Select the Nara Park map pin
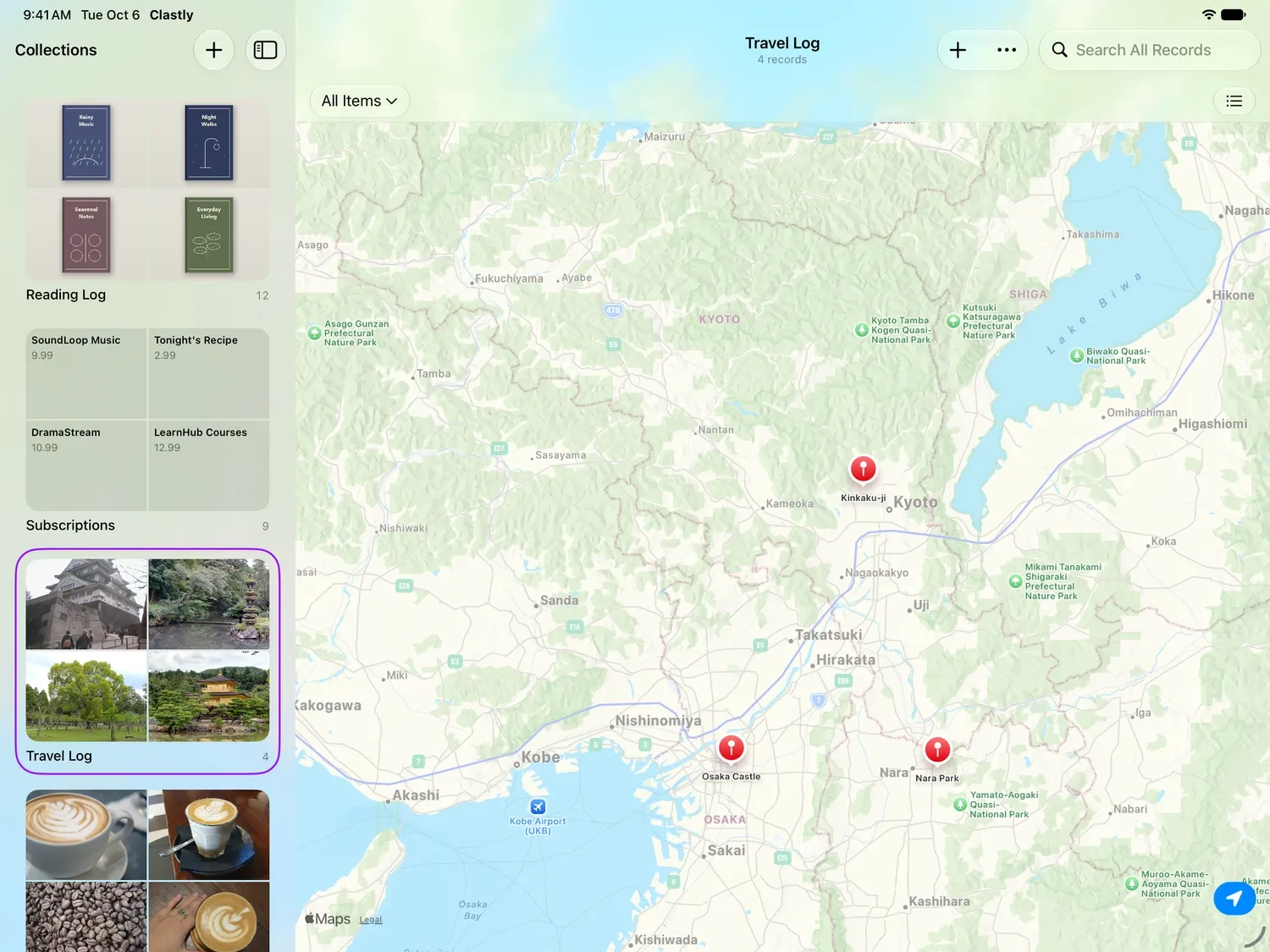1270x952 pixels. pos(937,750)
